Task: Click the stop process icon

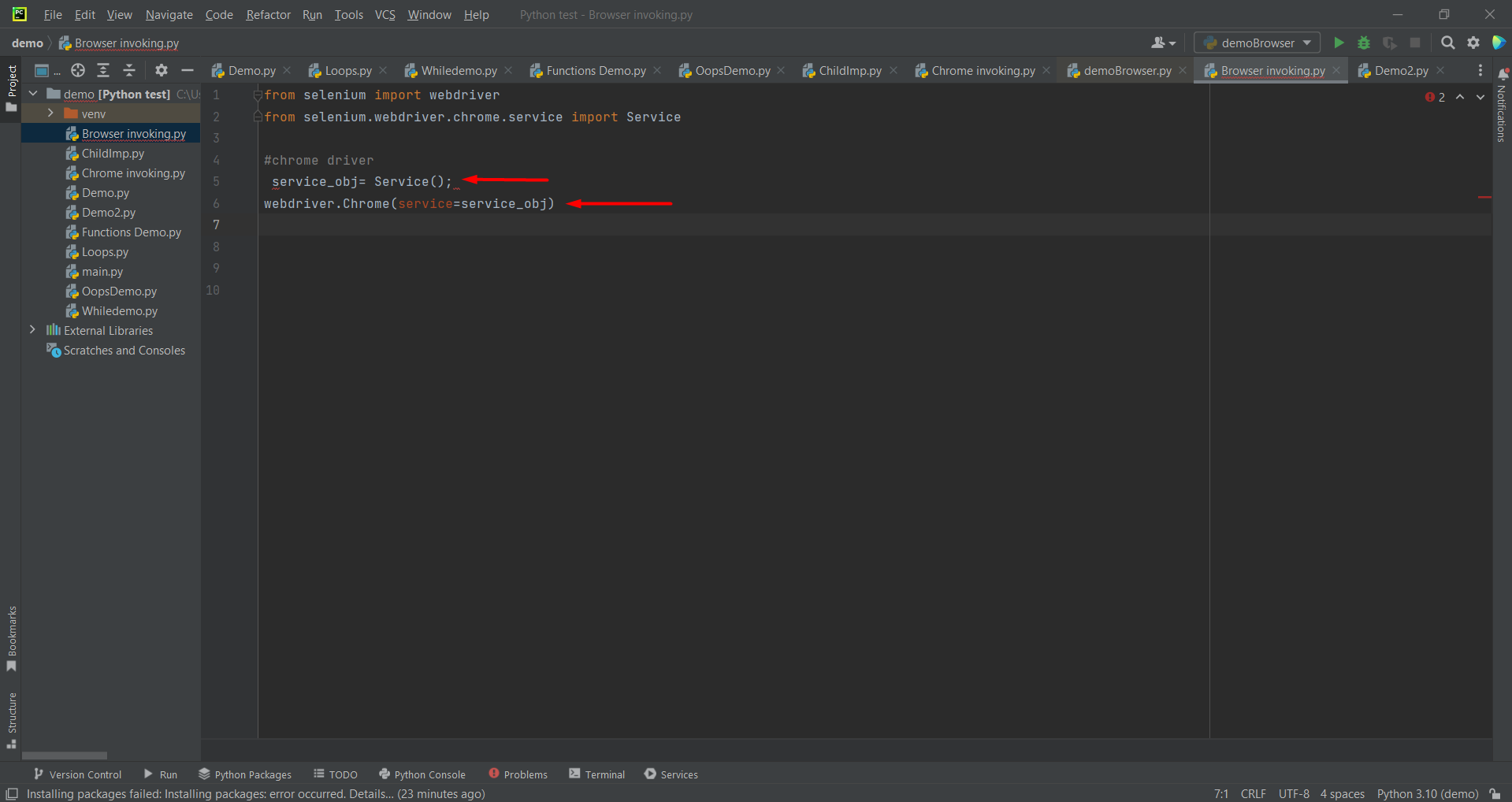Action: [1415, 43]
